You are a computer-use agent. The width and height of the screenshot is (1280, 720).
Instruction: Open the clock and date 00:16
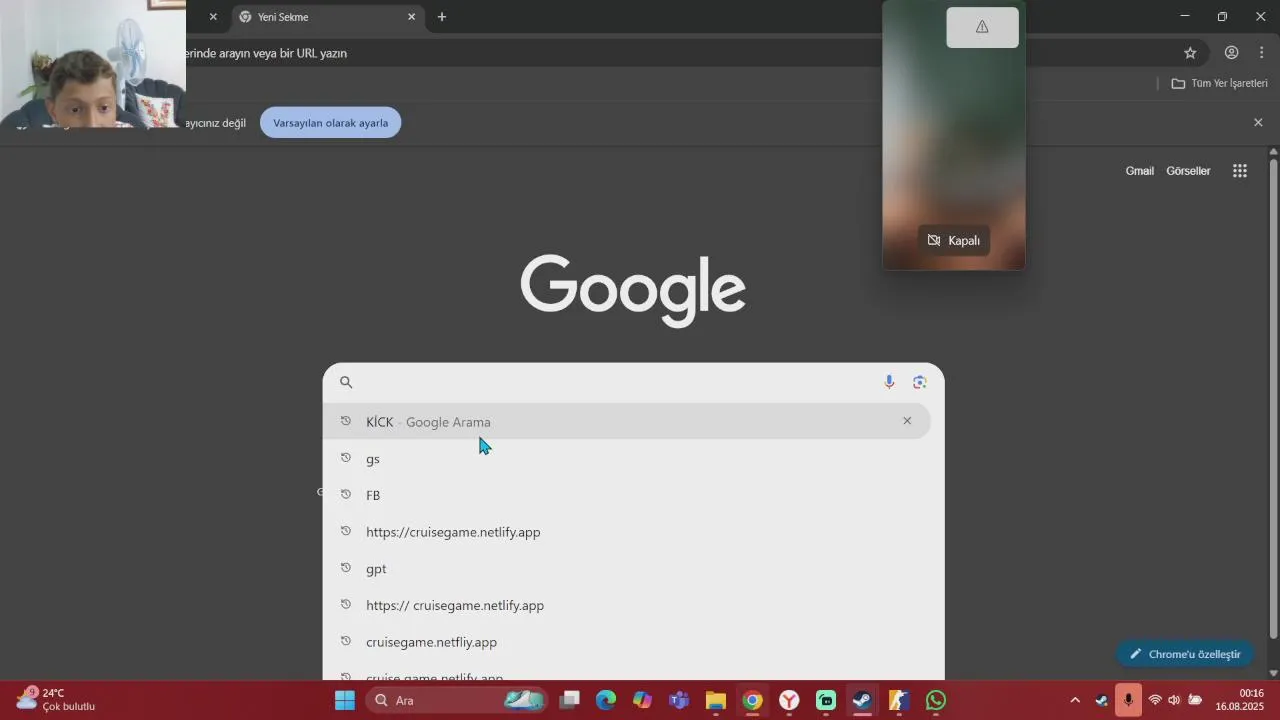1240,700
